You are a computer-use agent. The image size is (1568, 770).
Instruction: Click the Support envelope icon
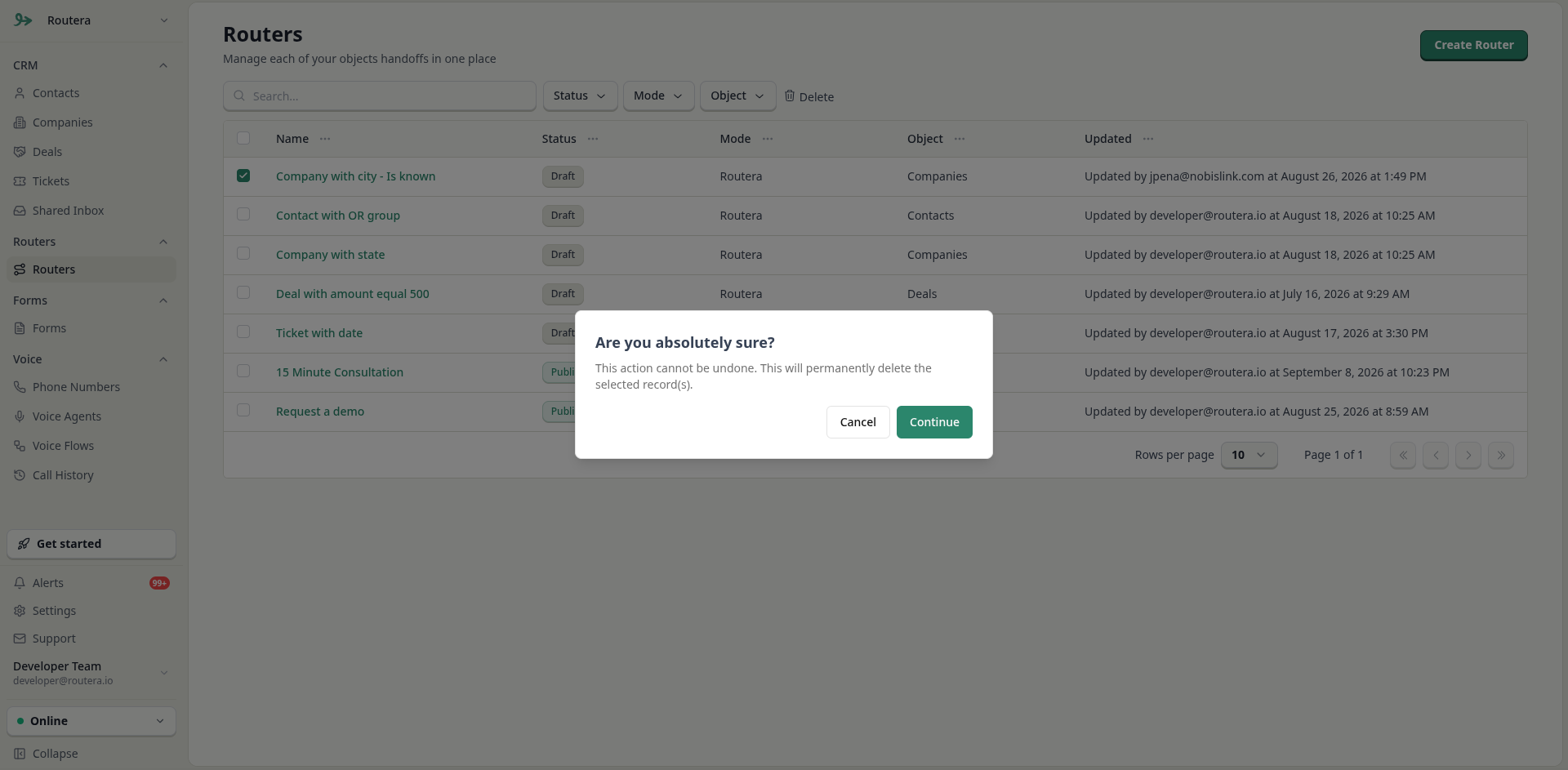click(x=20, y=639)
